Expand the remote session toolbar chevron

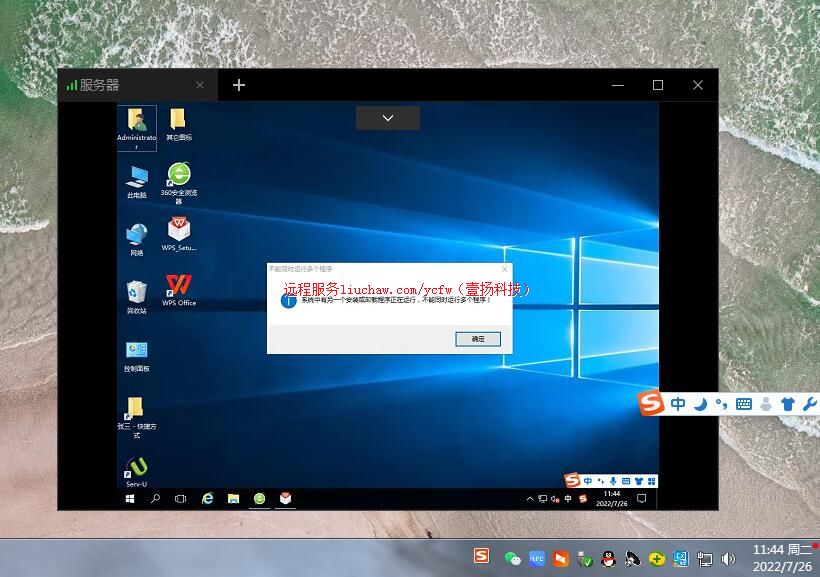(x=388, y=118)
